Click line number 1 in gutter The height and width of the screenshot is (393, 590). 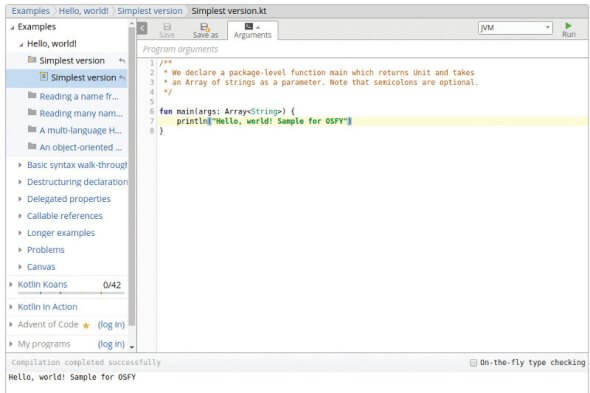click(152, 62)
